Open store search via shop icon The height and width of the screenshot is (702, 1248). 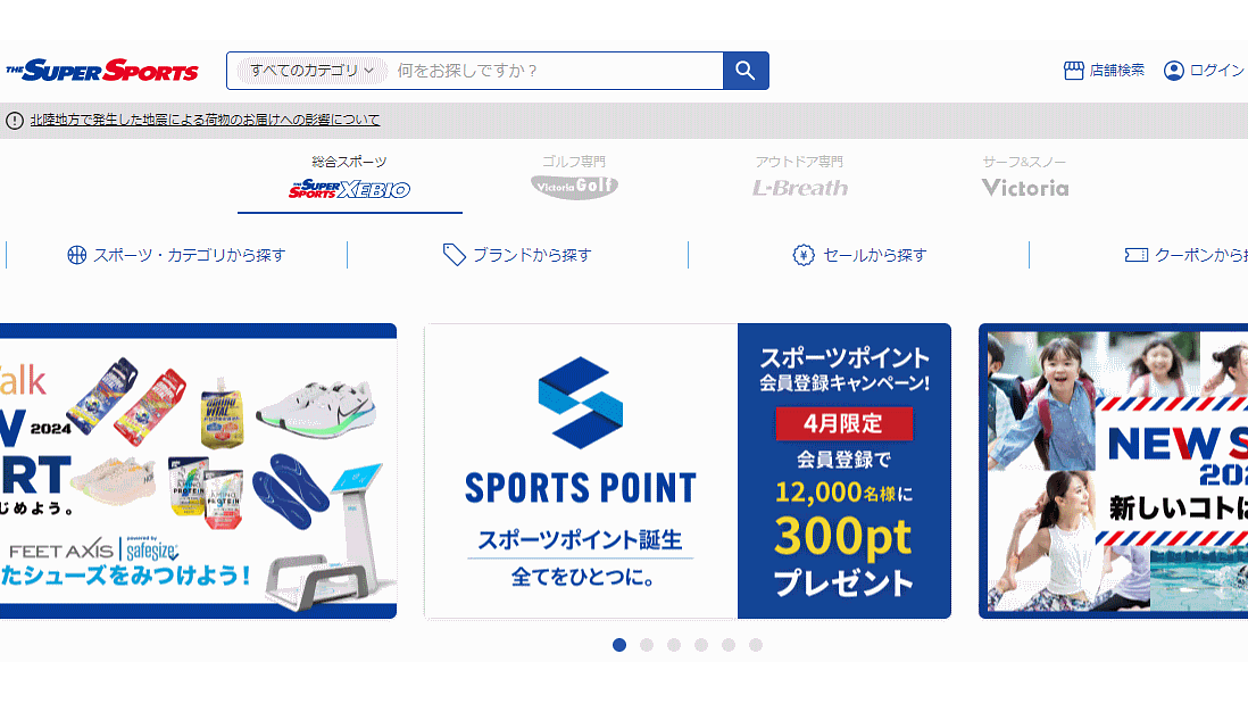click(1074, 71)
